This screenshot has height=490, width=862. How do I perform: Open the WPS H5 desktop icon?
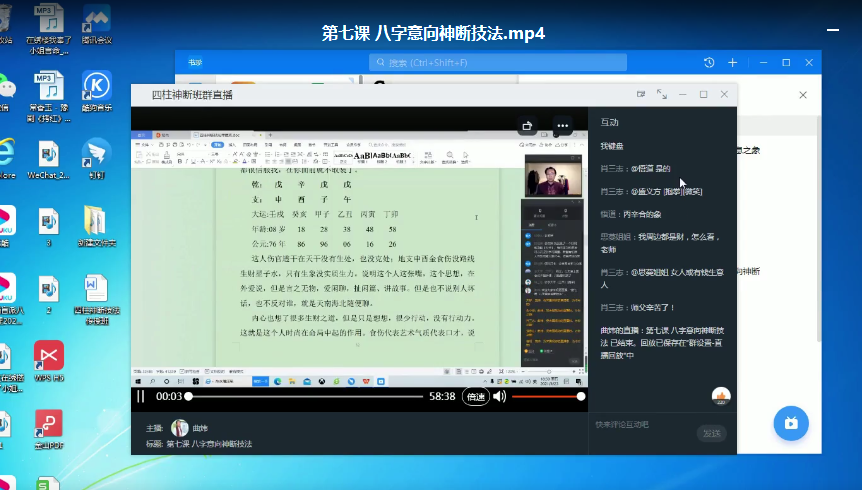tap(49, 360)
